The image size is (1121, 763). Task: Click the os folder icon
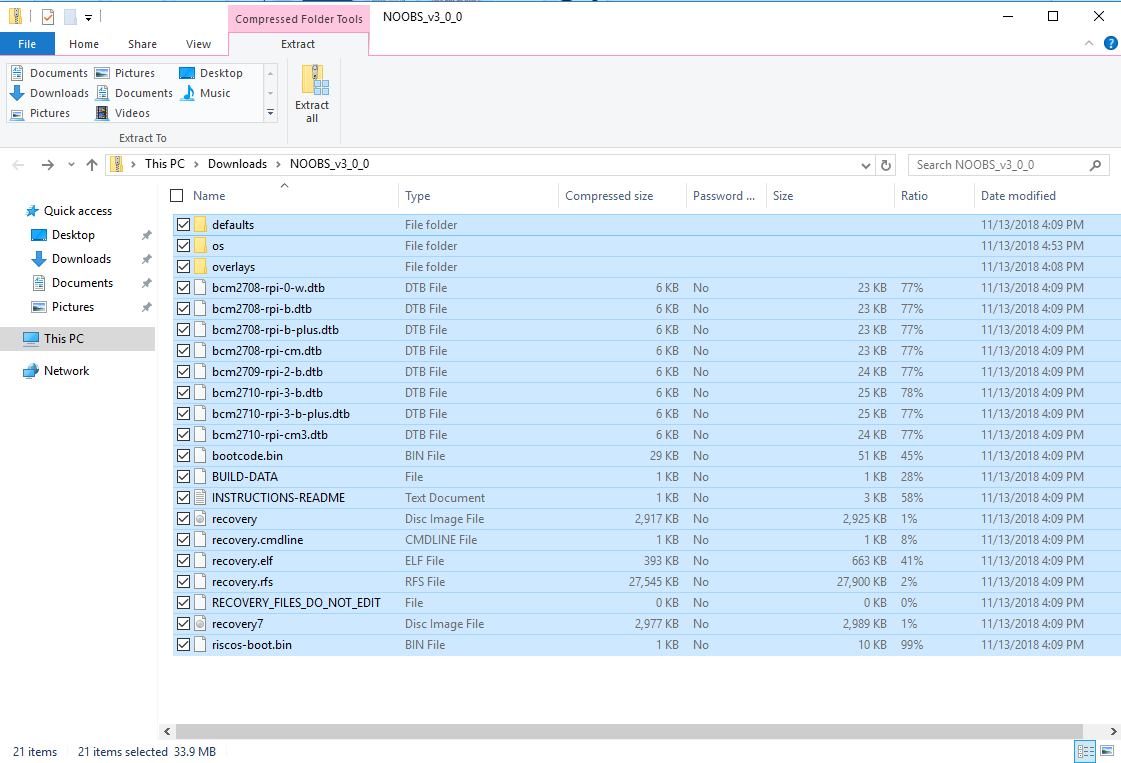[x=200, y=245]
